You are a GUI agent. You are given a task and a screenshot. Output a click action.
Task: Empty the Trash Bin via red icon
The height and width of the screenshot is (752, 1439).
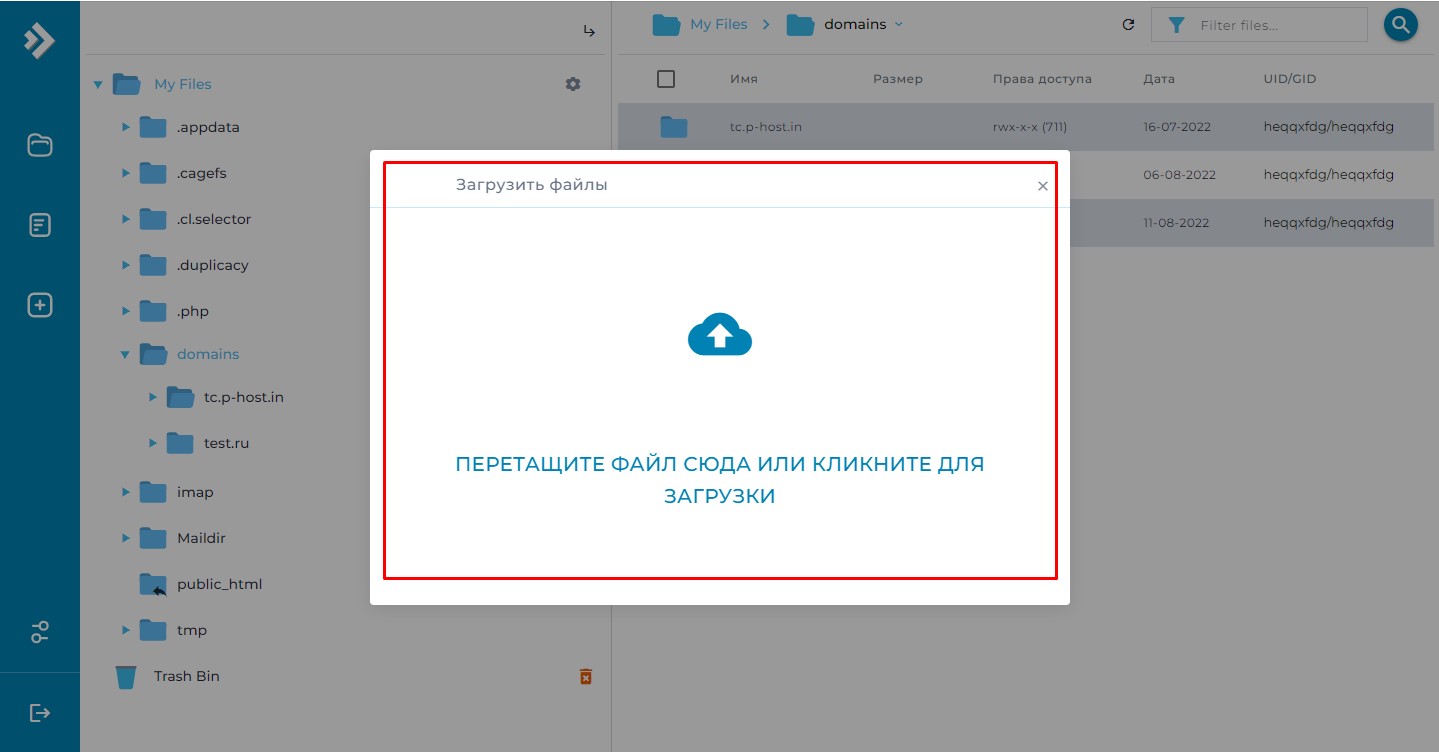tap(586, 677)
